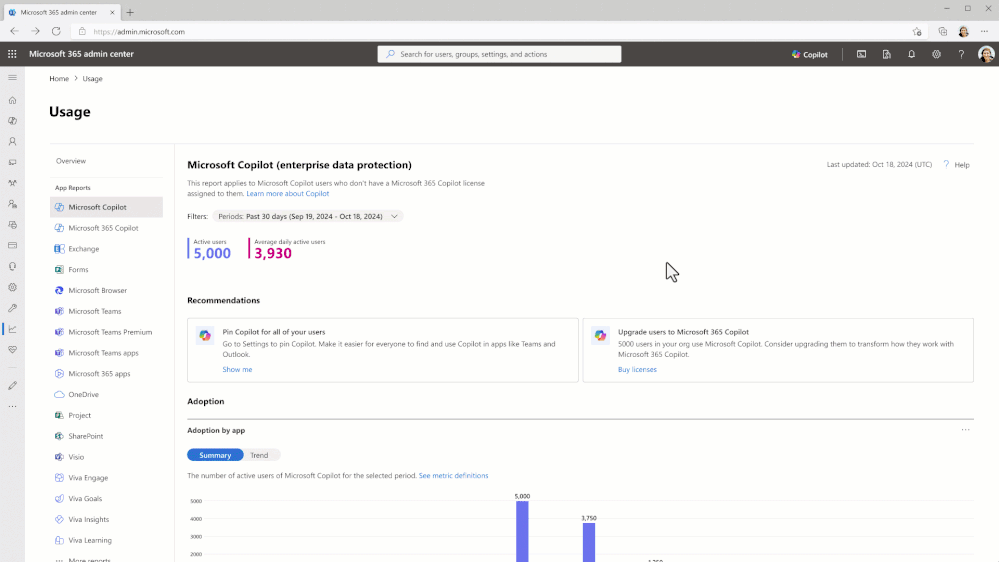Open Adoption by app more options ellipsis

click(x=965, y=430)
